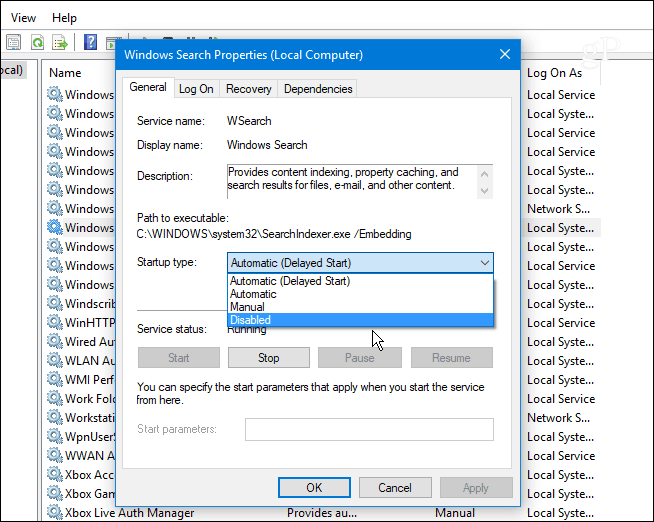This screenshot has height=522, width=654.
Task: Click the gear icon beside the WinHTTP service
Action: (55, 322)
